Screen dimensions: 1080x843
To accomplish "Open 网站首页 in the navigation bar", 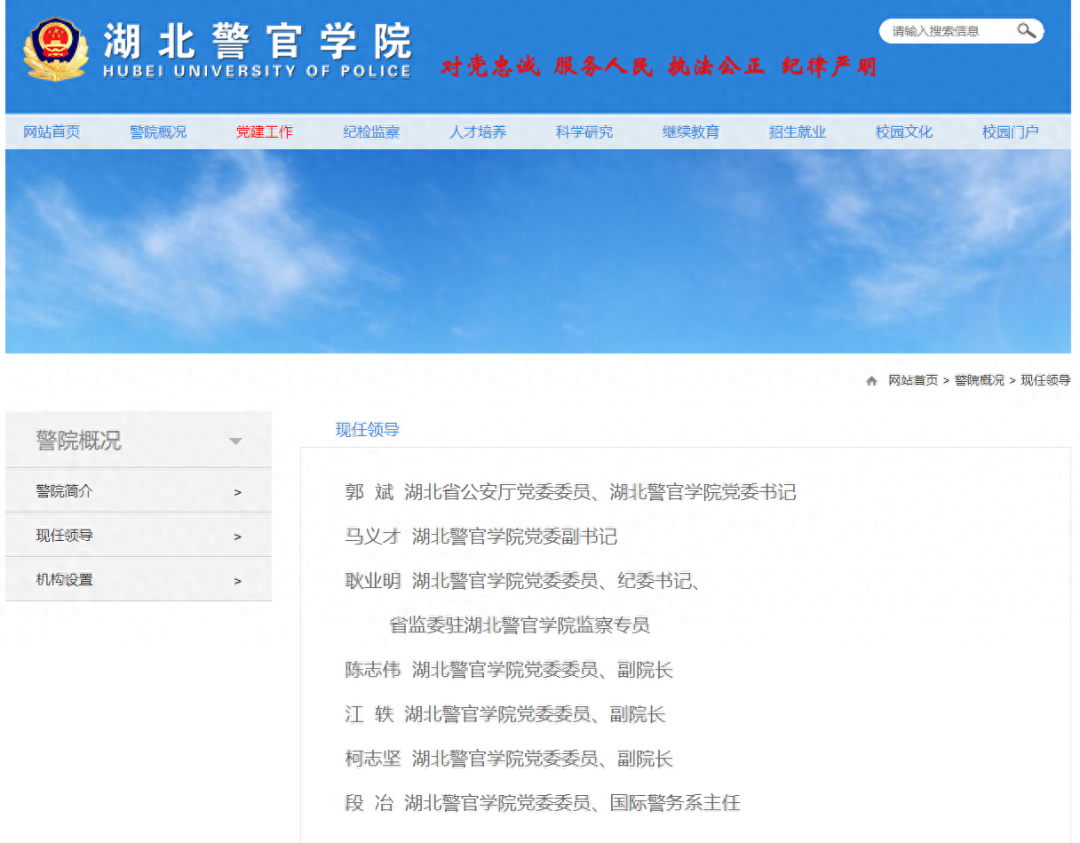I will pyautogui.click(x=52, y=132).
